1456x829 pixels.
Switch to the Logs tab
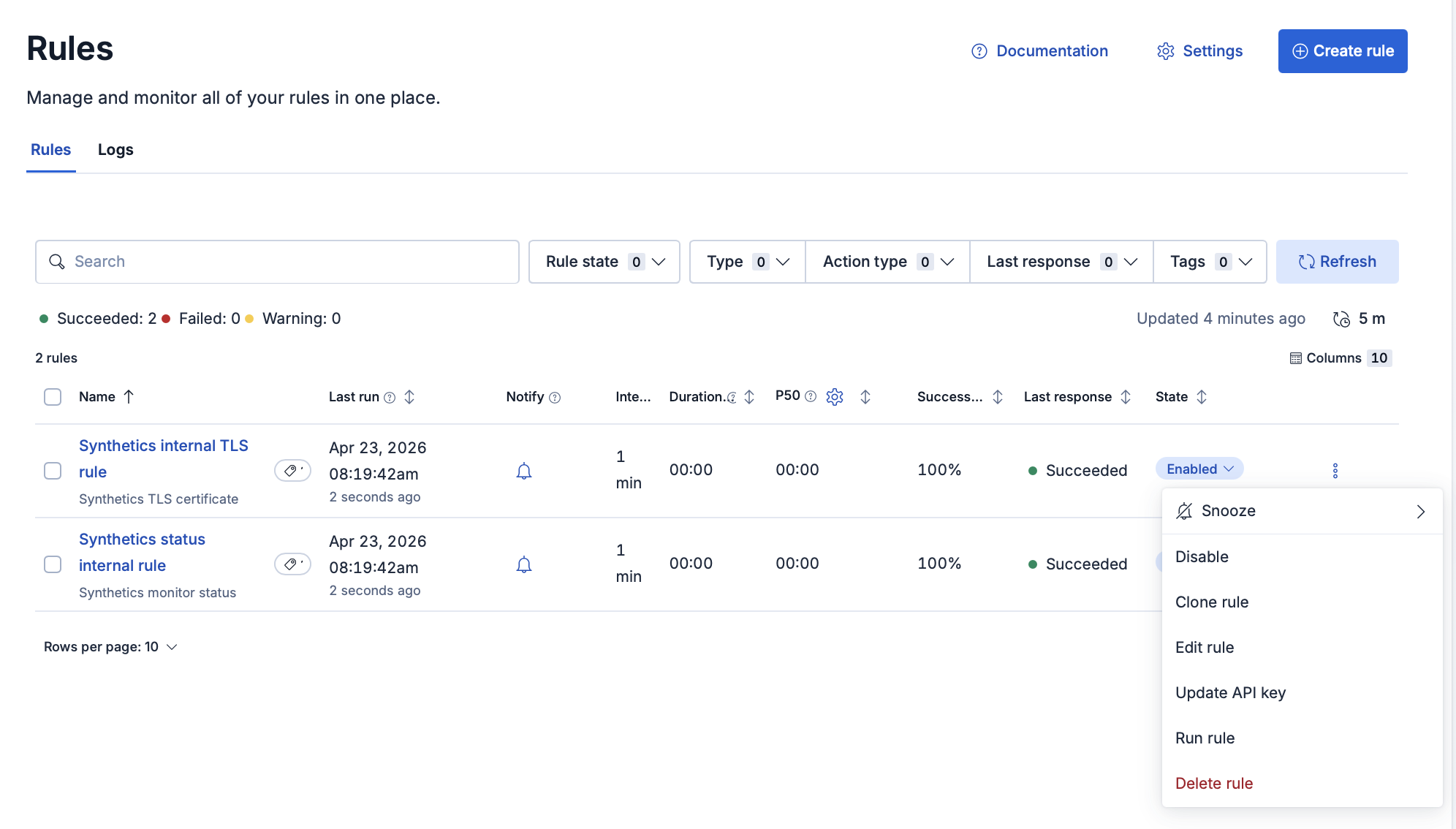pos(115,149)
